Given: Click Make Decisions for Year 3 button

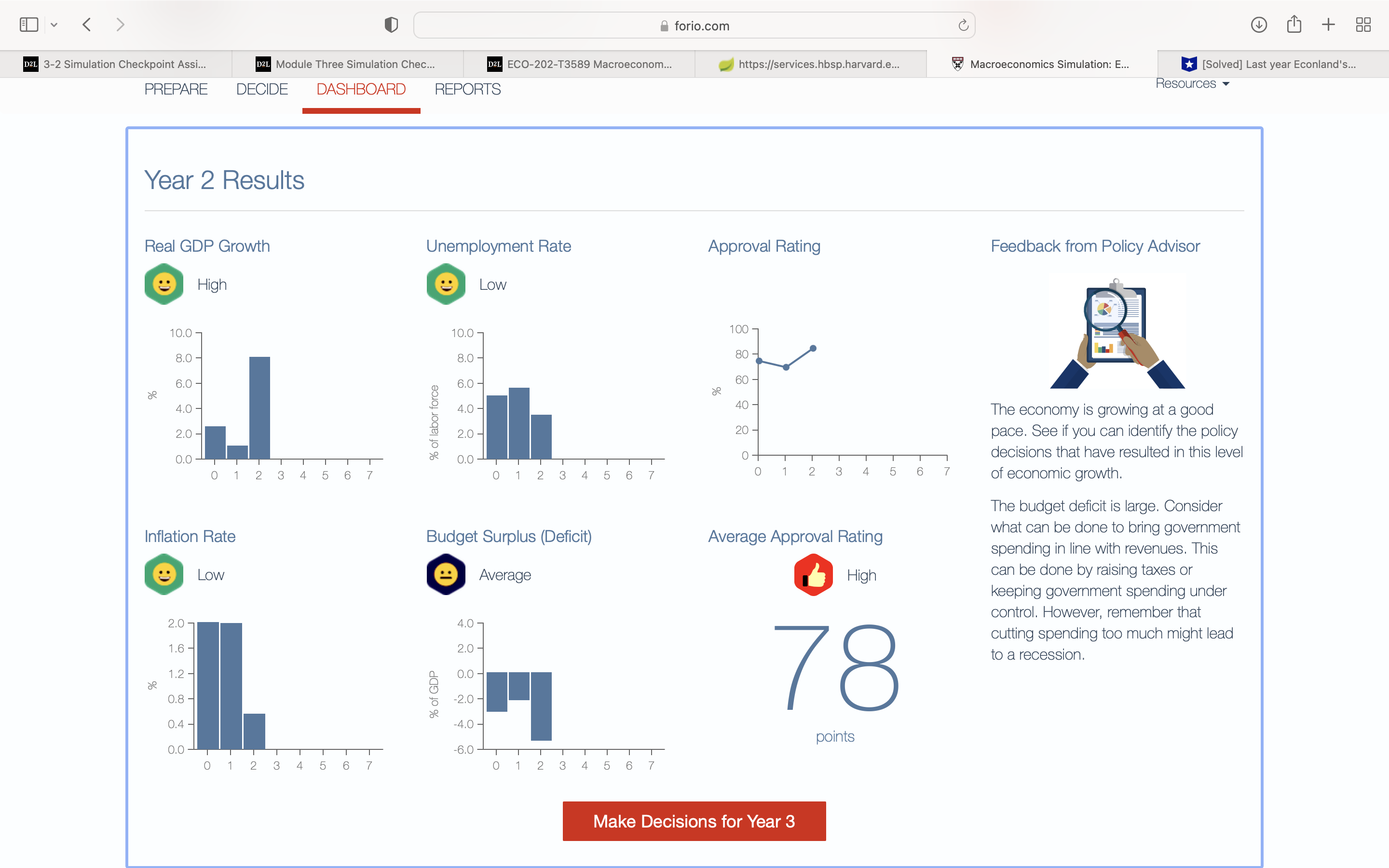Looking at the screenshot, I should coord(694,821).
